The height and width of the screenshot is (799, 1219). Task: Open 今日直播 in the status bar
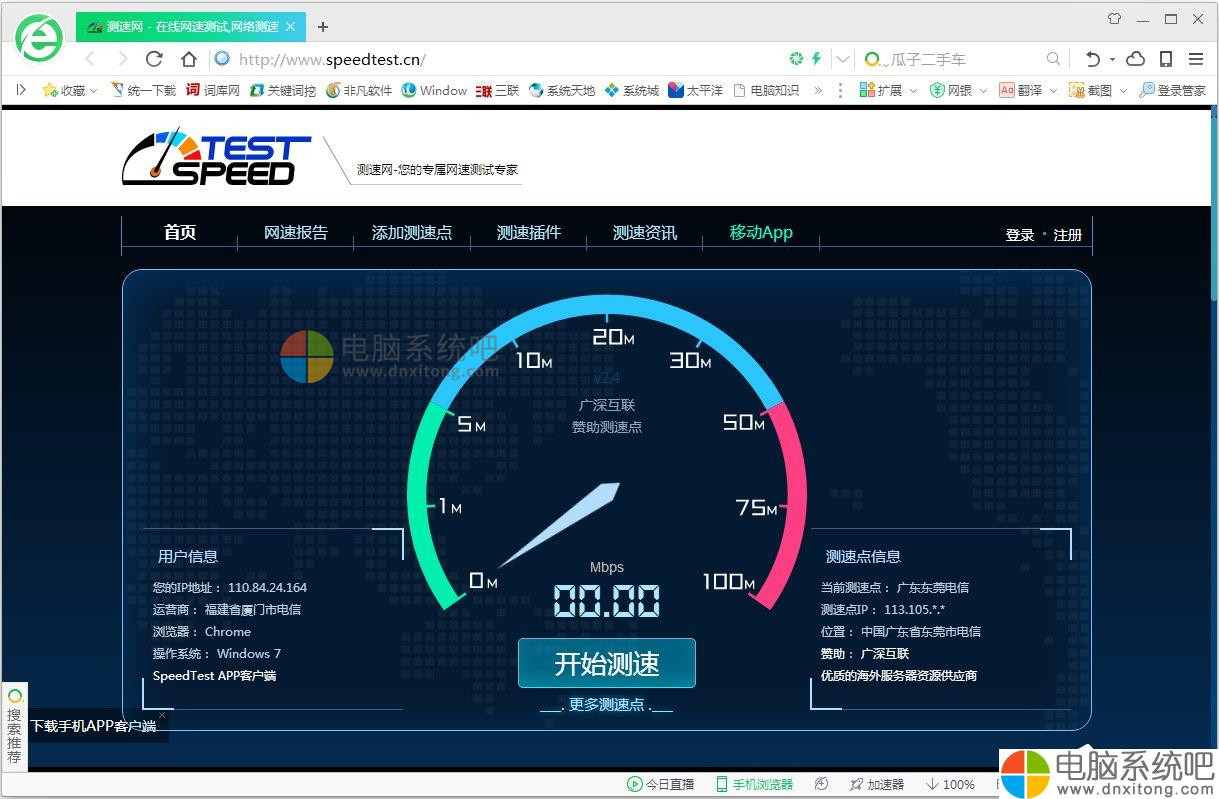click(x=660, y=785)
